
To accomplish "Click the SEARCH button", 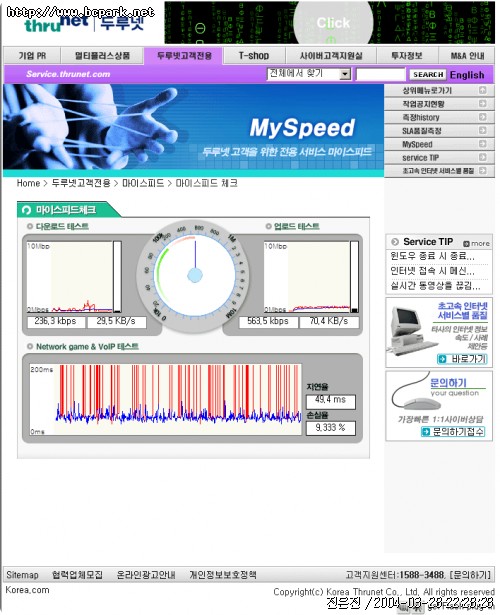I will tap(428, 74).
